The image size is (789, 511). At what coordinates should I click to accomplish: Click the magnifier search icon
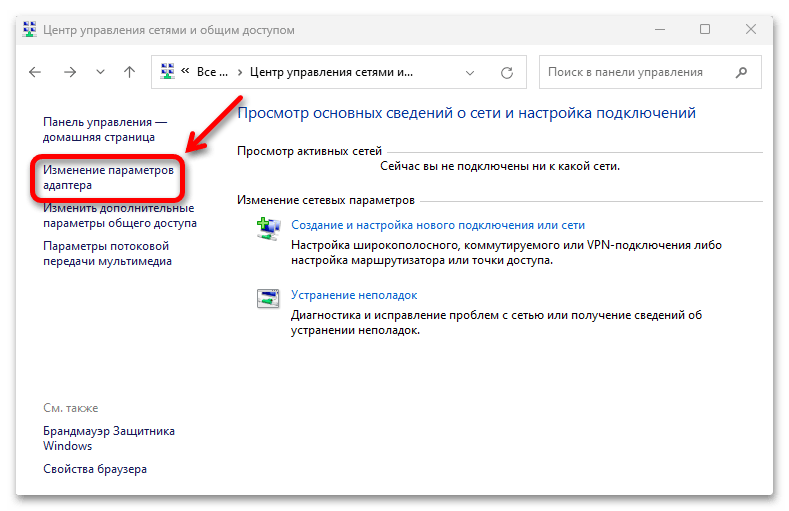(x=741, y=72)
